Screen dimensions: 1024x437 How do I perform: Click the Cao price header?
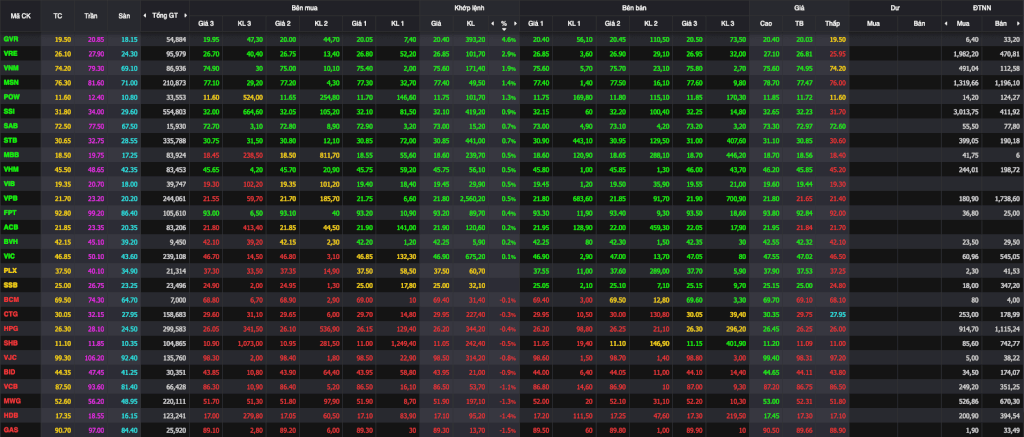point(766,24)
